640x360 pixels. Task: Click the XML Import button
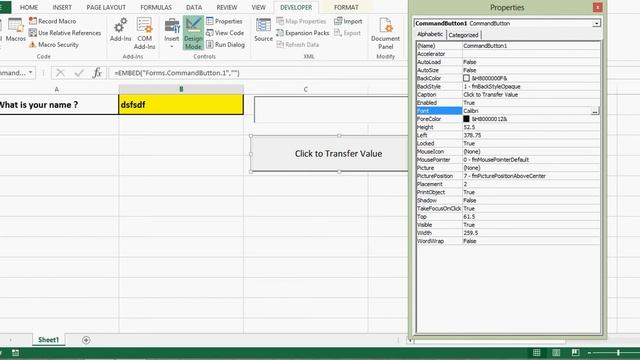(x=348, y=21)
